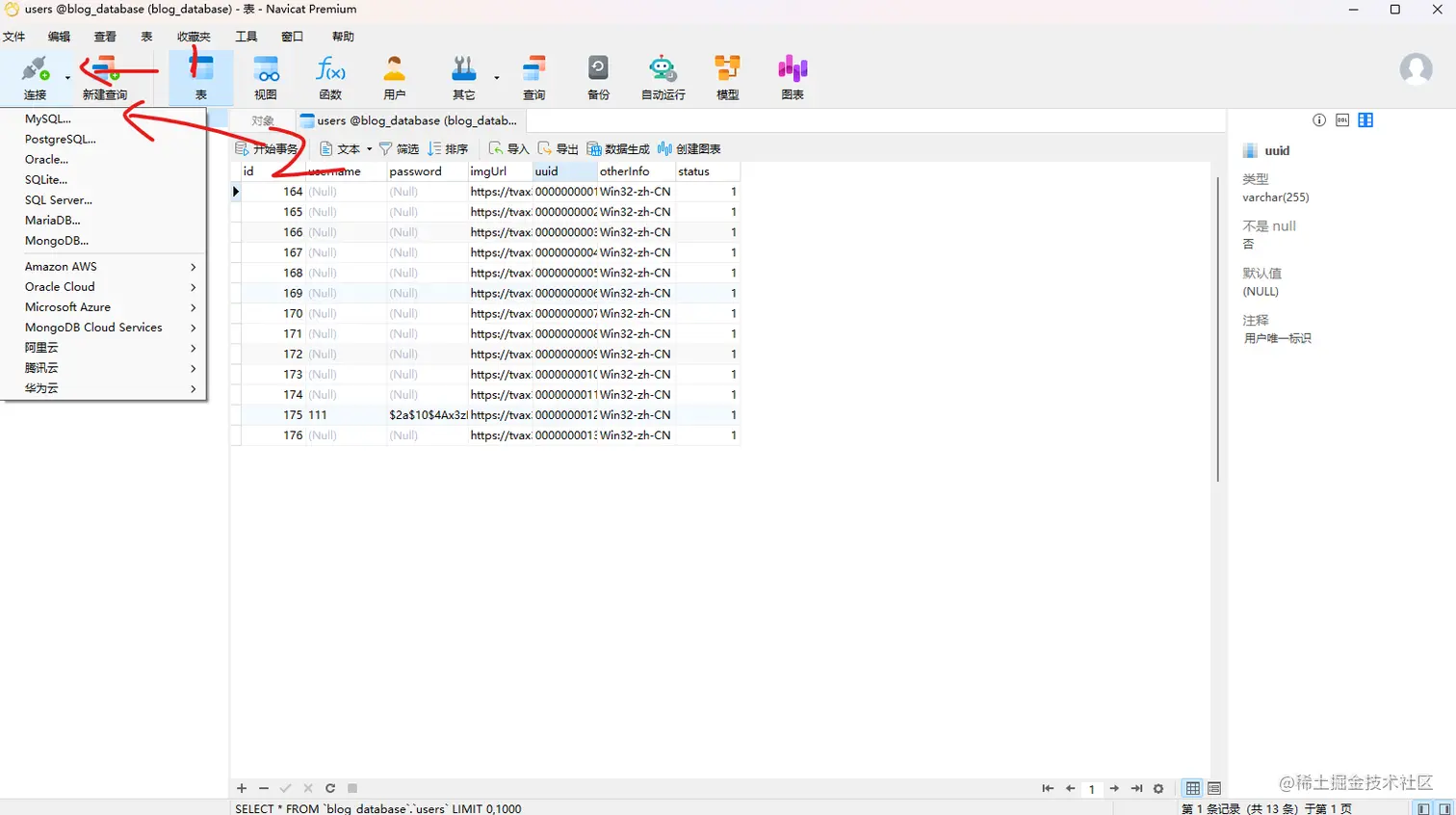
Task: Click the user avatar account icon
Action: (1416, 68)
